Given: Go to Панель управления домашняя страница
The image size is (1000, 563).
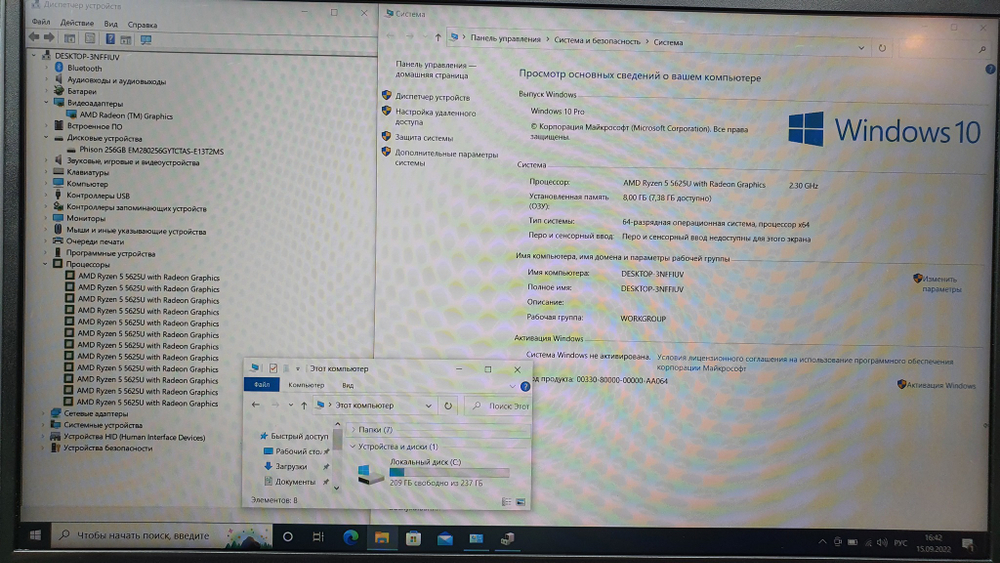Looking at the screenshot, I should point(435,69).
